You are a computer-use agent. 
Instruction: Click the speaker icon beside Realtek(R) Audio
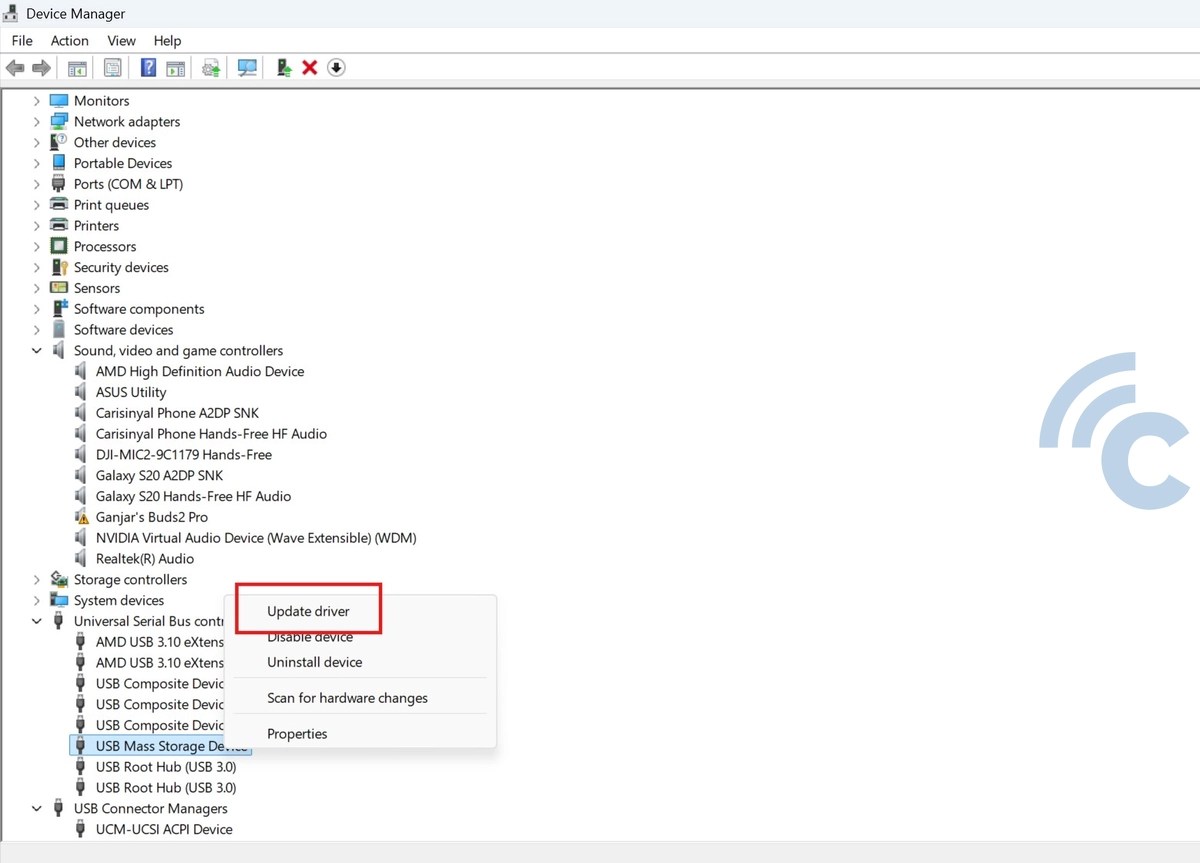[82, 559]
